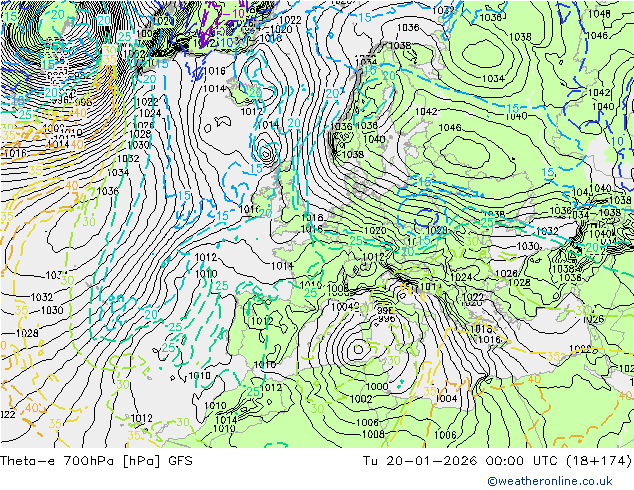Select the 'Tu 20-01-2026 00:00 UTC (18+174)' timestamp
The height and width of the screenshot is (490, 634).
pos(497,460)
